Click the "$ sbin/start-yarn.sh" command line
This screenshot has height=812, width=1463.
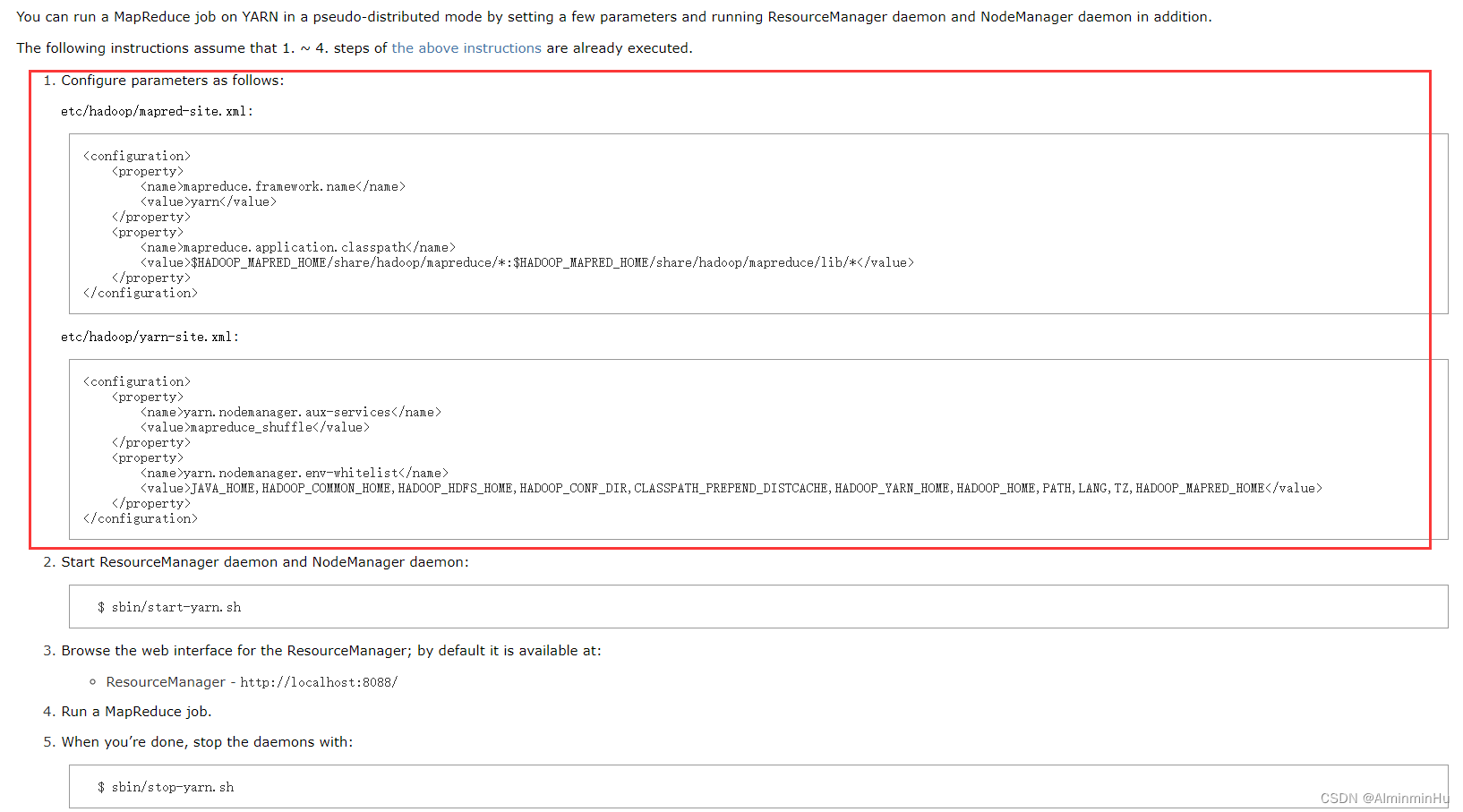click(x=169, y=607)
